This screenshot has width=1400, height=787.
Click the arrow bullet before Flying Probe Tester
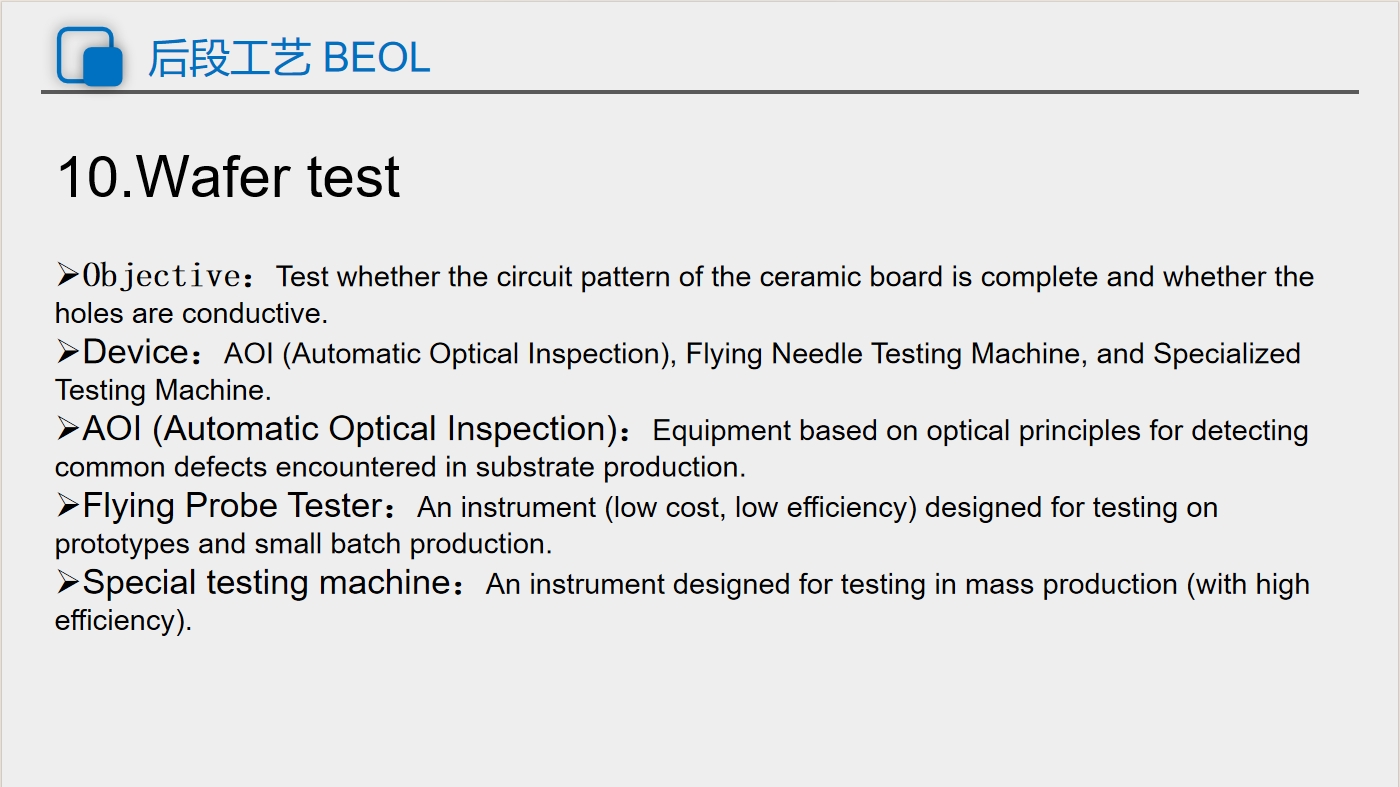pos(67,506)
